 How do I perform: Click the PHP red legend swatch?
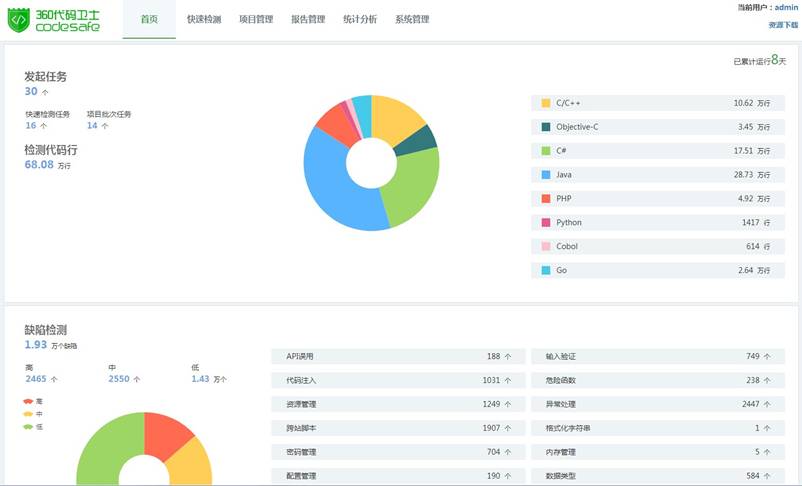546,198
